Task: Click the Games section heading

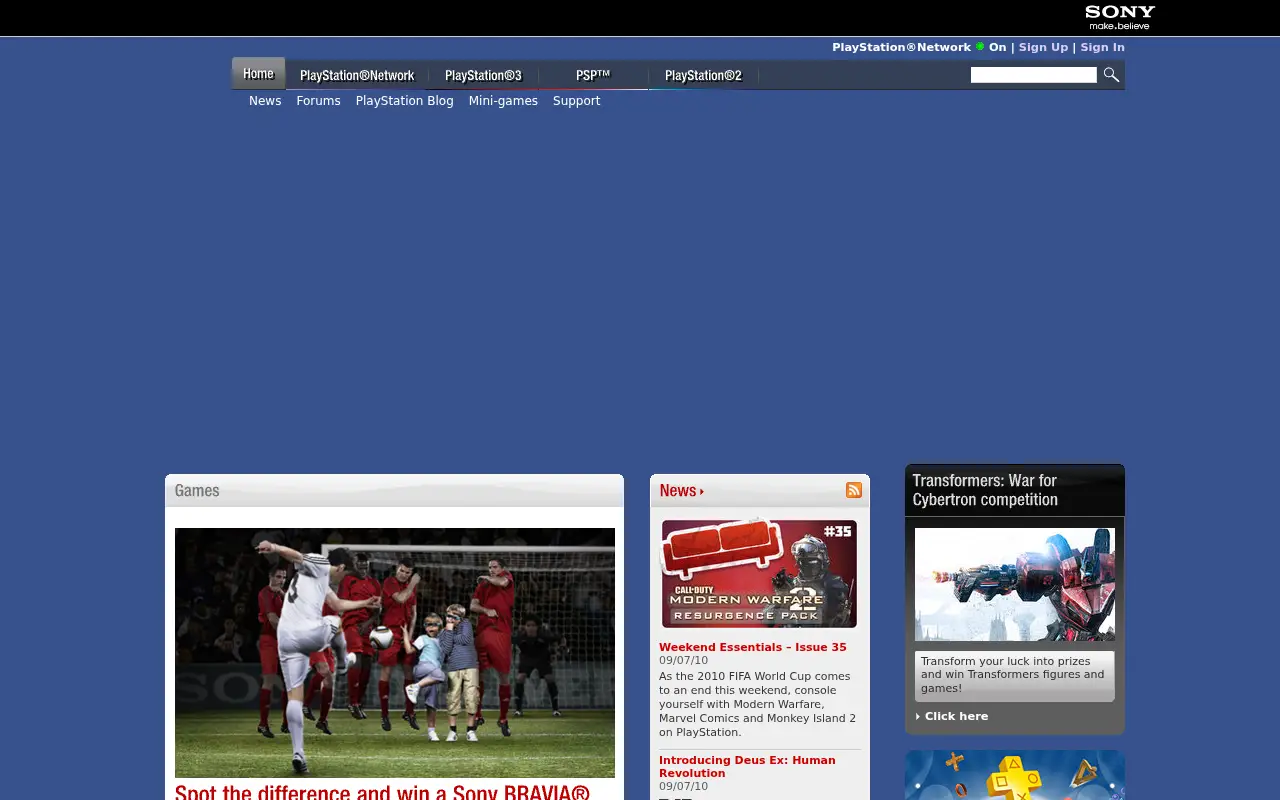Action: pyautogui.click(x=197, y=491)
